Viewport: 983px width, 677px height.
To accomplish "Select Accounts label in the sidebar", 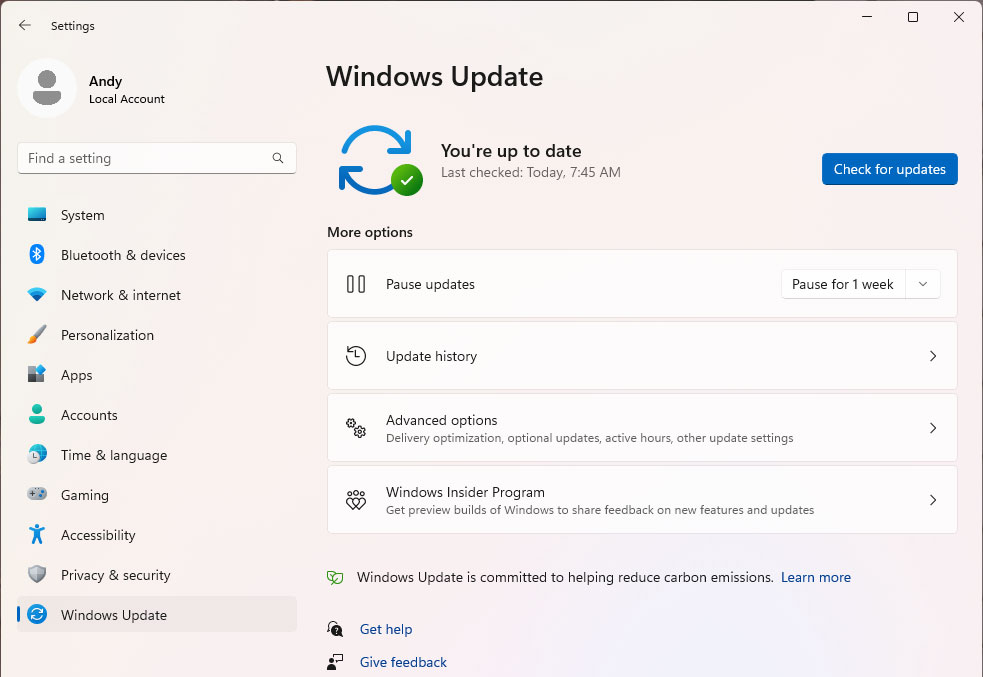I will point(89,415).
